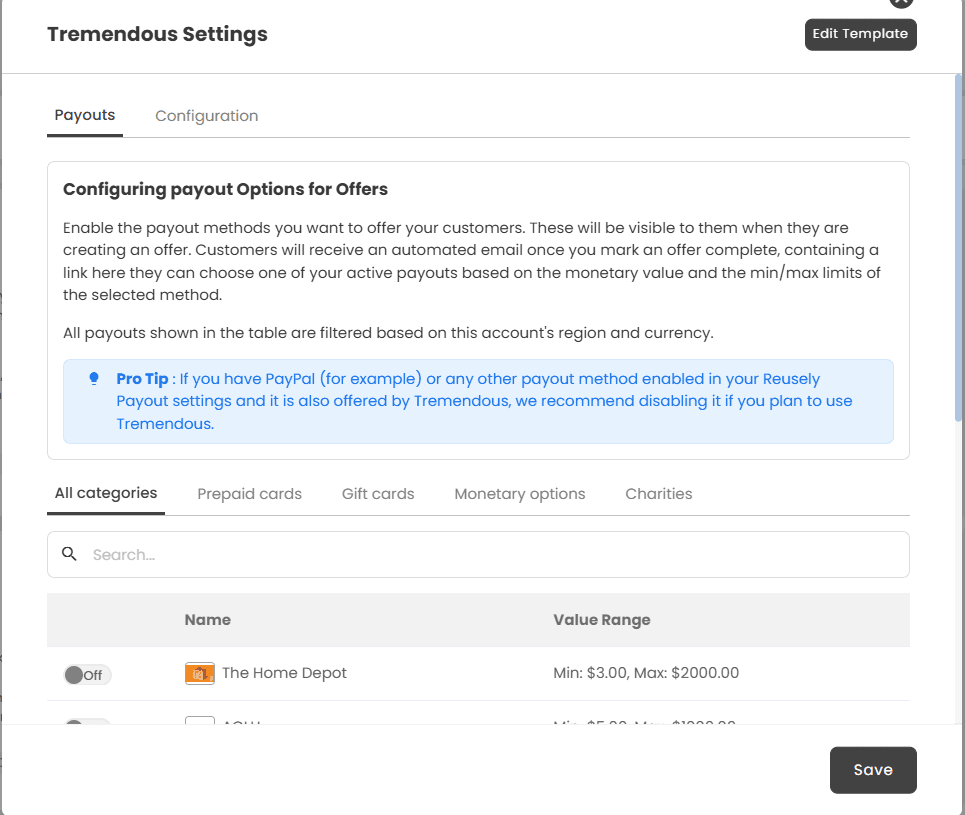Select the Prepaid cards tab
The height and width of the screenshot is (815, 965).
249,494
